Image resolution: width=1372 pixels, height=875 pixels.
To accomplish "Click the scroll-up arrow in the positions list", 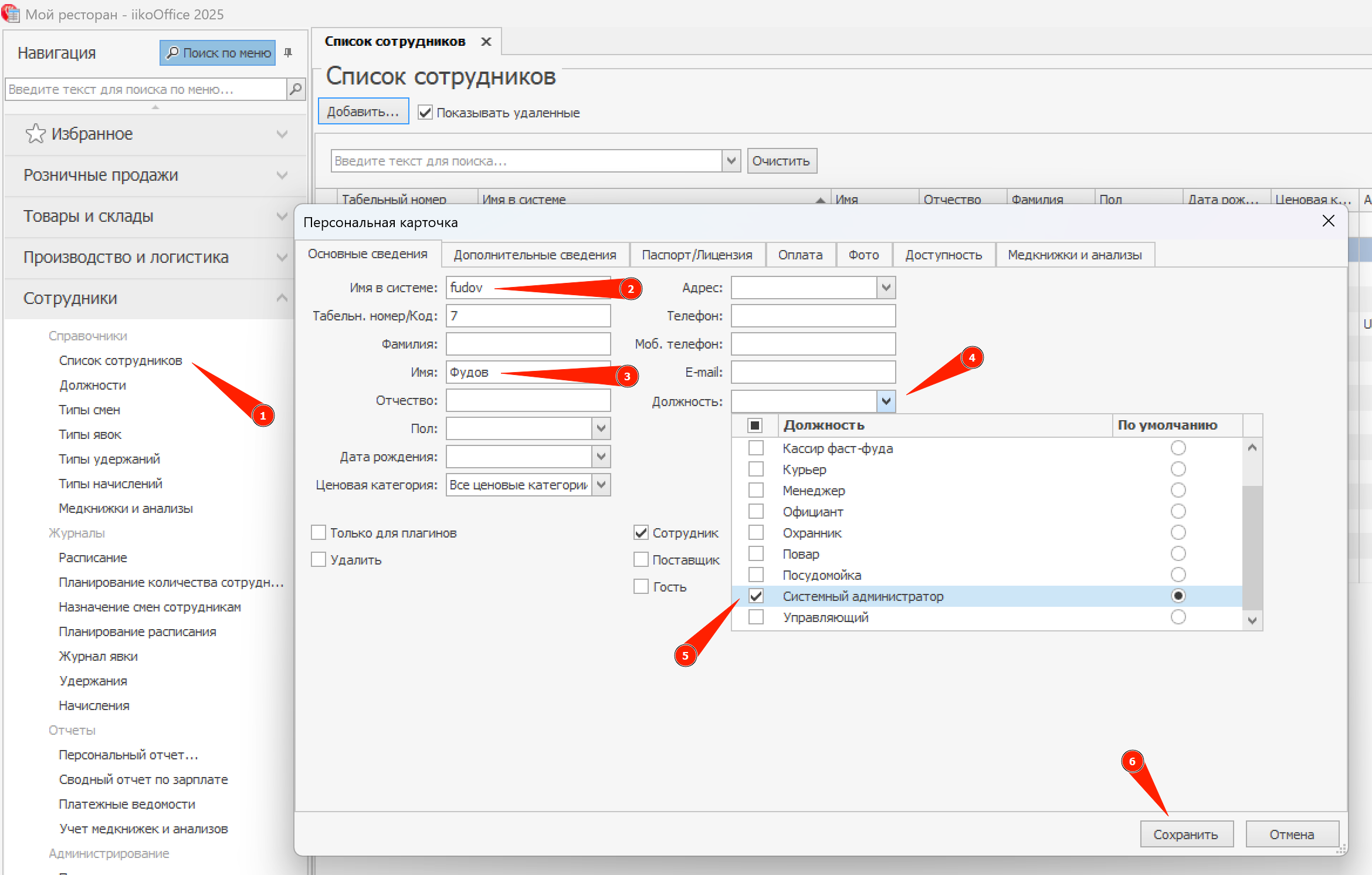I will point(1252,448).
